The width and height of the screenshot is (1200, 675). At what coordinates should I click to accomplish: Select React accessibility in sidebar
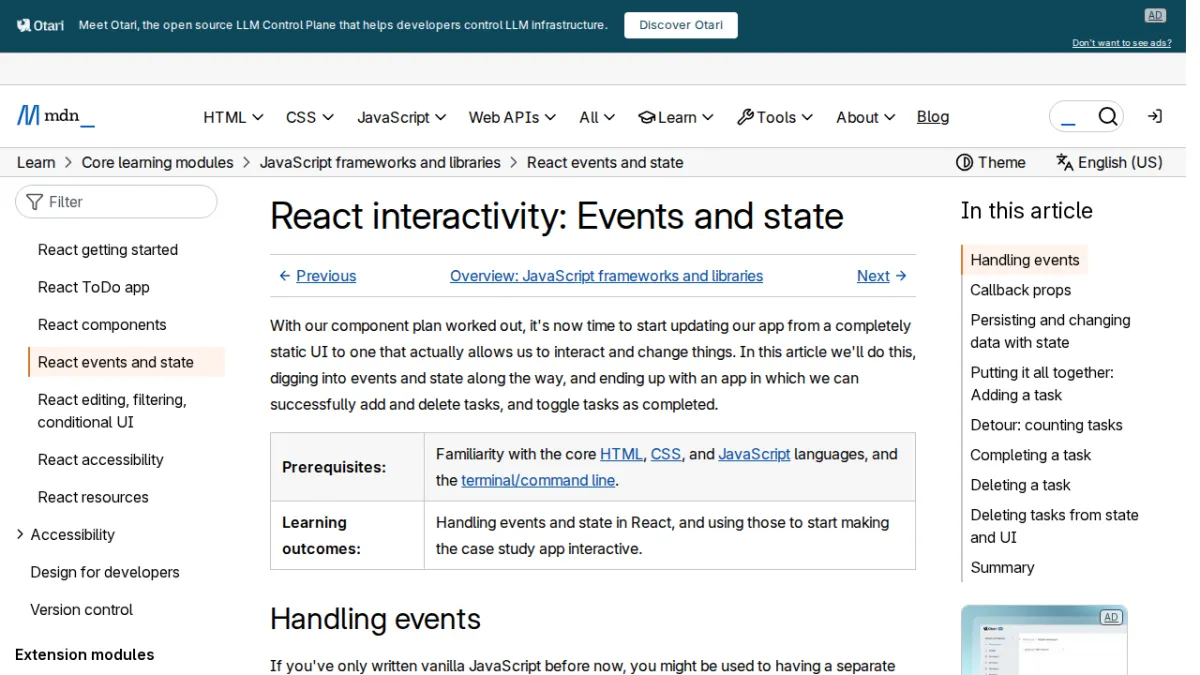point(100,460)
